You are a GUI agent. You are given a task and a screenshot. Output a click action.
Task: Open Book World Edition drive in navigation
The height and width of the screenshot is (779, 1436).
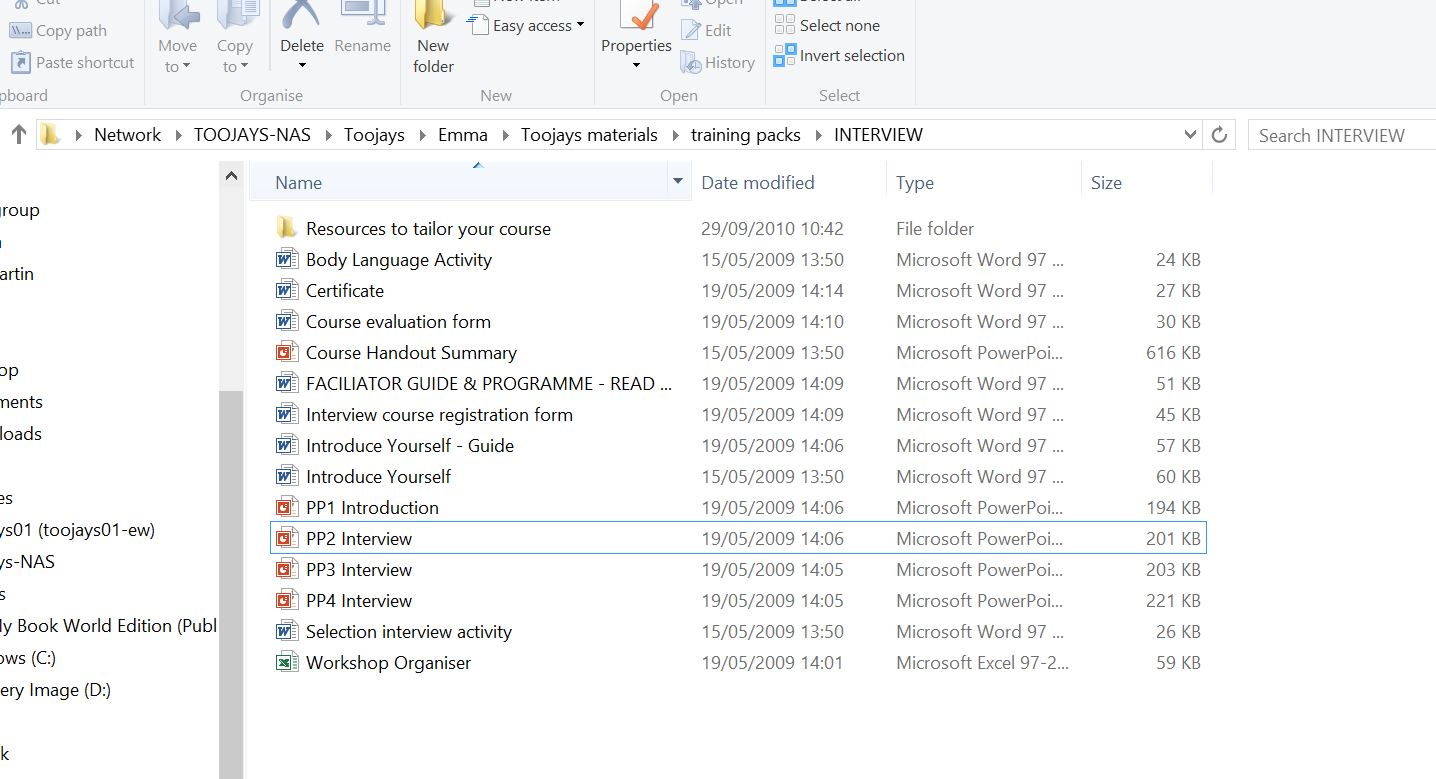[x=108, y=626]
